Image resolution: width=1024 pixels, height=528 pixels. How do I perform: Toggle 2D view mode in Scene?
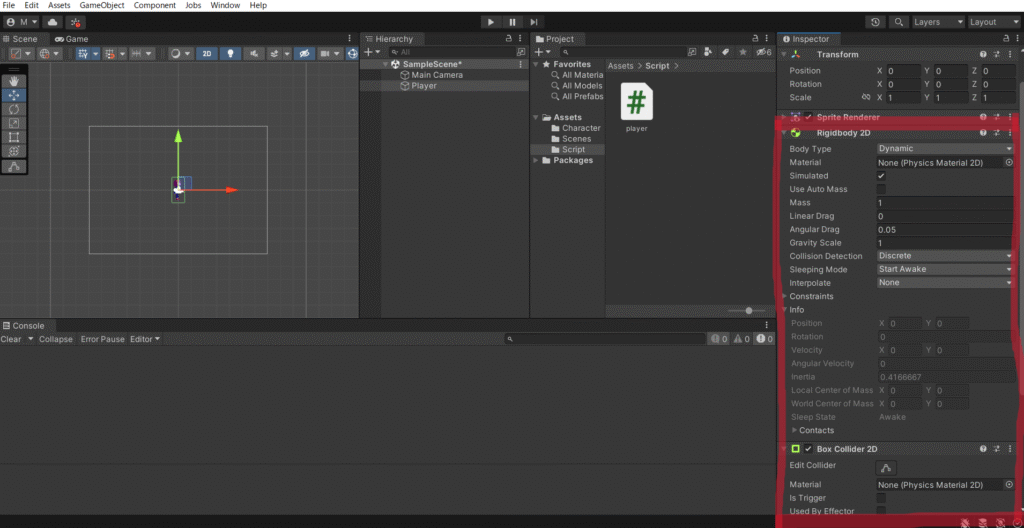pyautogui.click(x=206, y=54)
